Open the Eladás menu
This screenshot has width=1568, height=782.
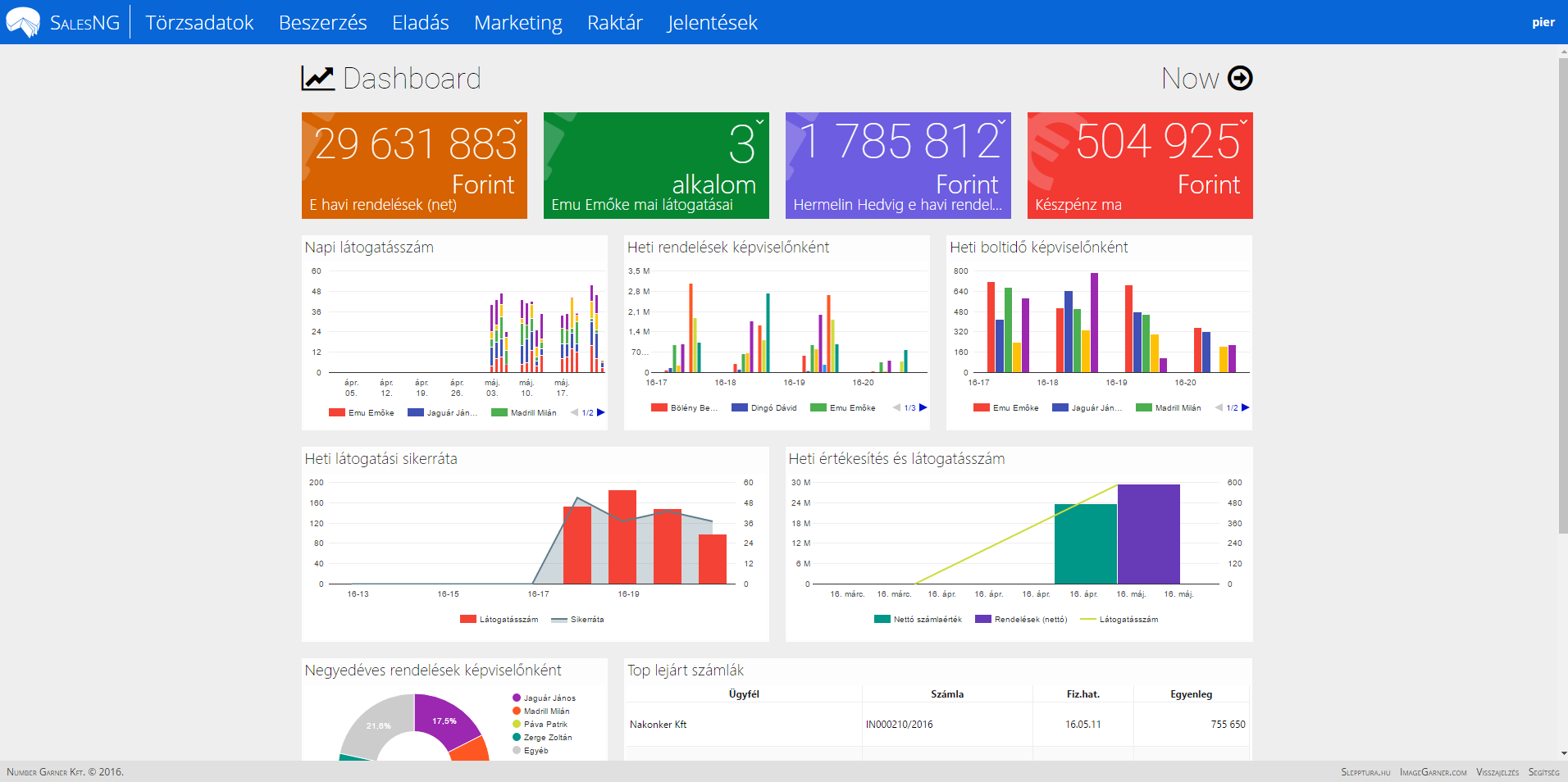pos(421,23)
